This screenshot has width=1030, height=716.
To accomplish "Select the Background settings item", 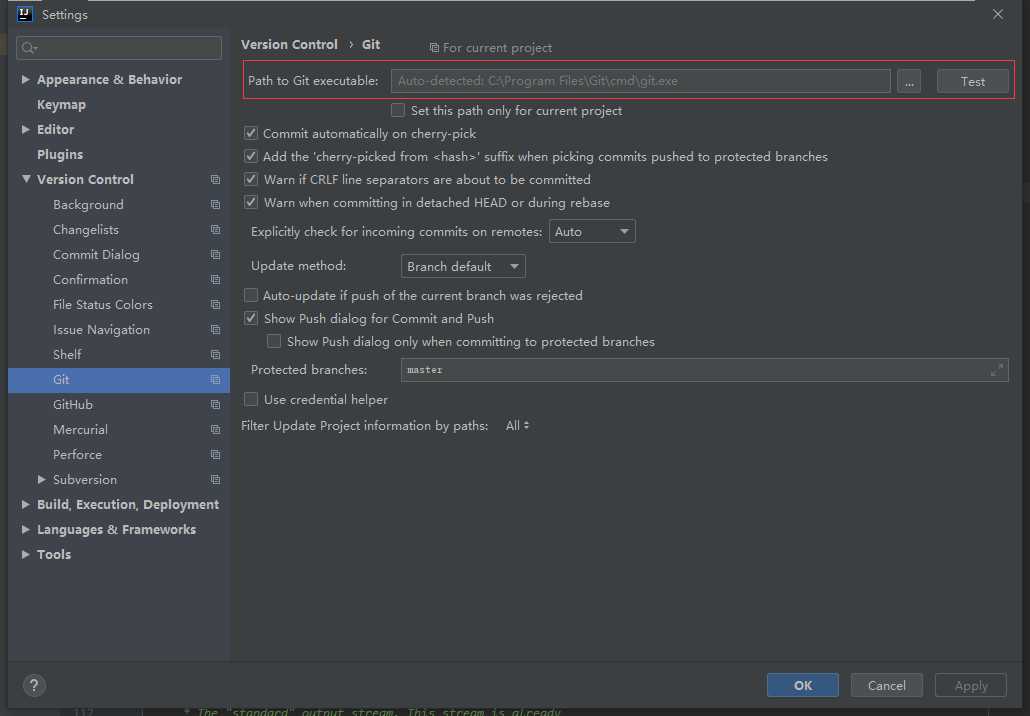I will point(88,204).
